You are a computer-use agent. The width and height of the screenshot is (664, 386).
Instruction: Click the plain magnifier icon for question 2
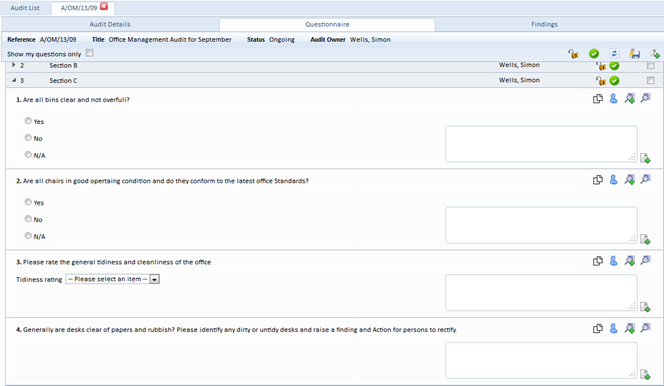pos(645,179)
